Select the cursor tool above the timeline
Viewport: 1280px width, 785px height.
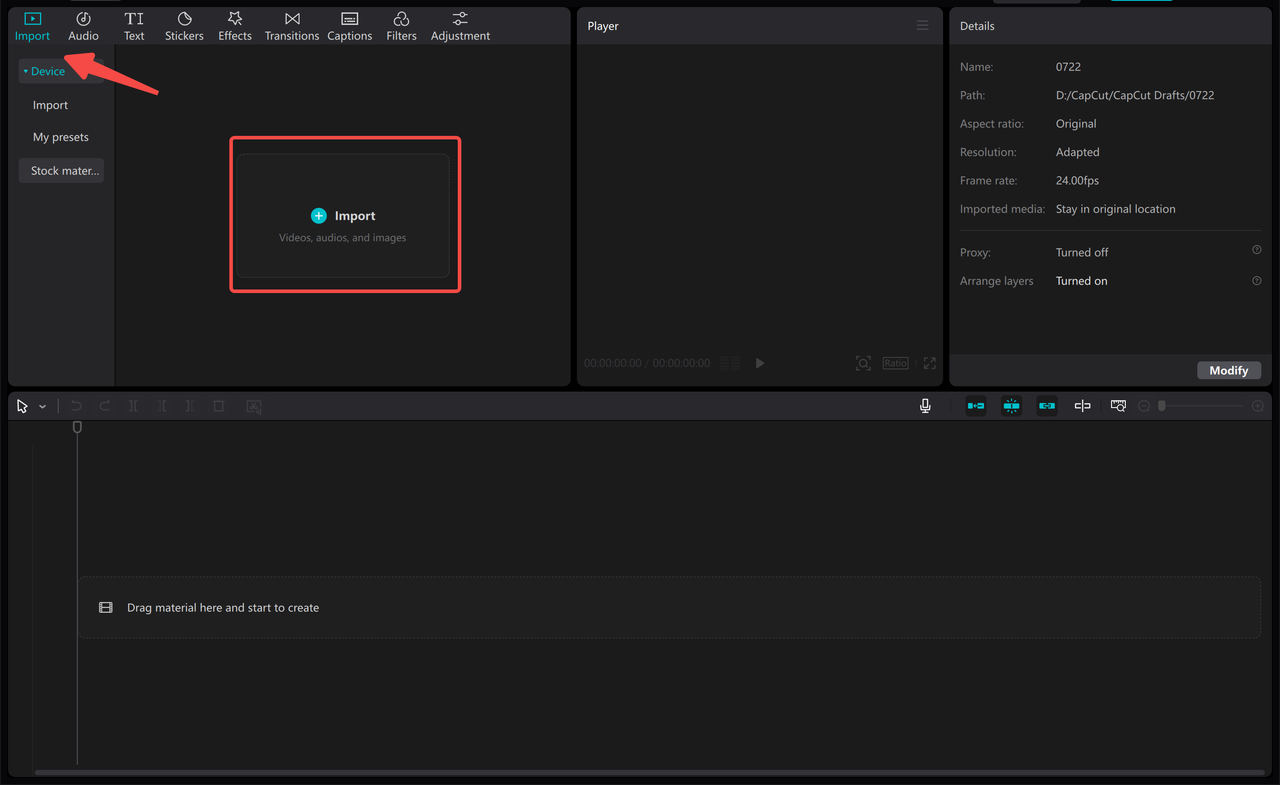coord(21,406)
